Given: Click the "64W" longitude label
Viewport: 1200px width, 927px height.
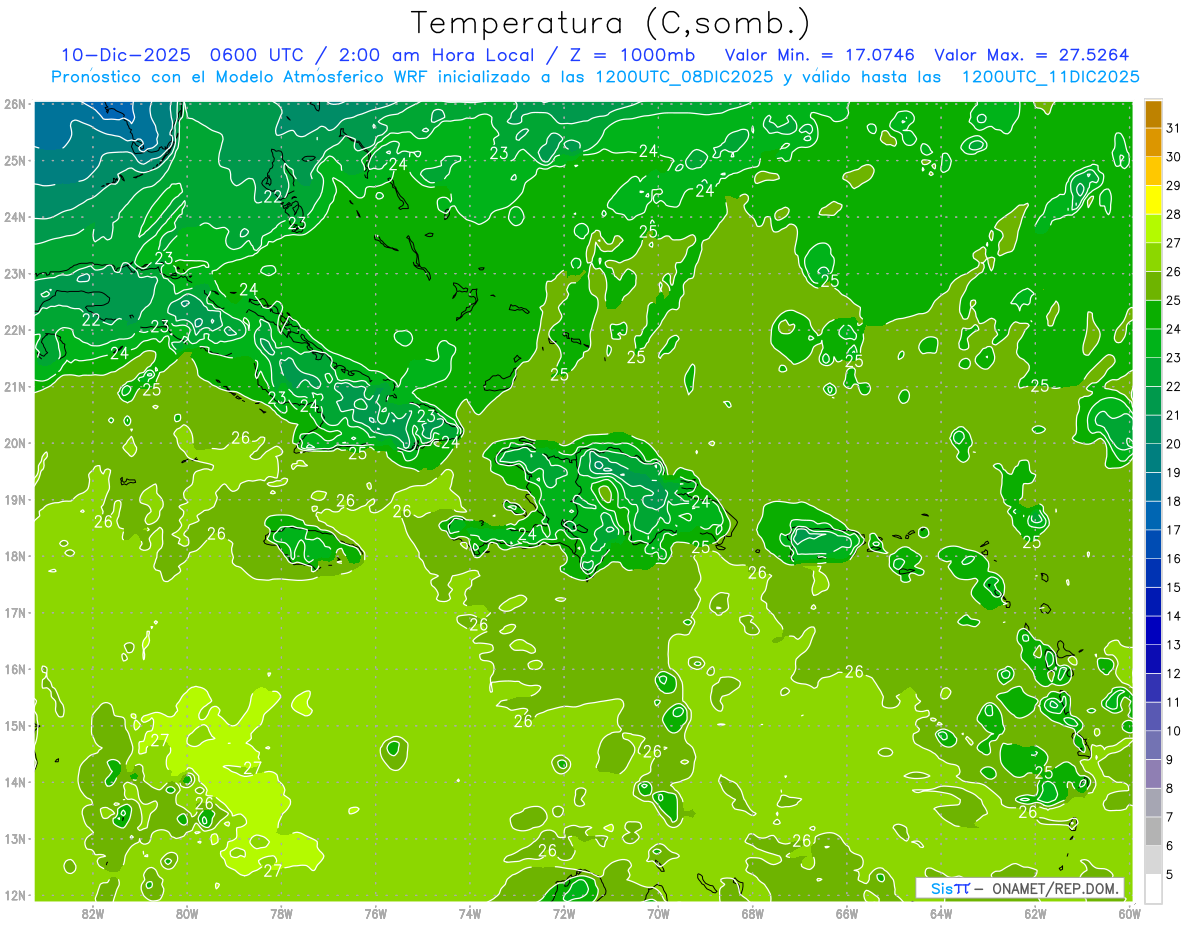Looking at the screenshot, I should click(941, 913).
